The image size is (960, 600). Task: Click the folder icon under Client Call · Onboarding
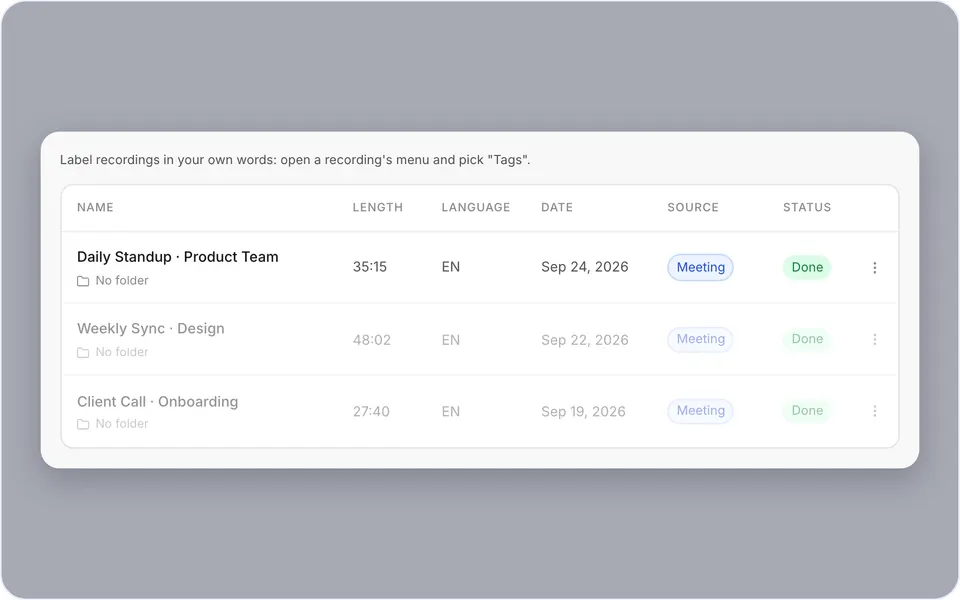[83, 424]
